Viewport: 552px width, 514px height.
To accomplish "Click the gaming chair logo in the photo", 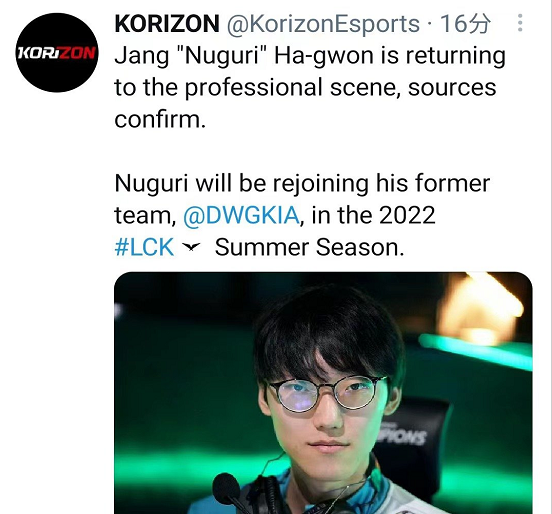I will (x=403, y=436).
